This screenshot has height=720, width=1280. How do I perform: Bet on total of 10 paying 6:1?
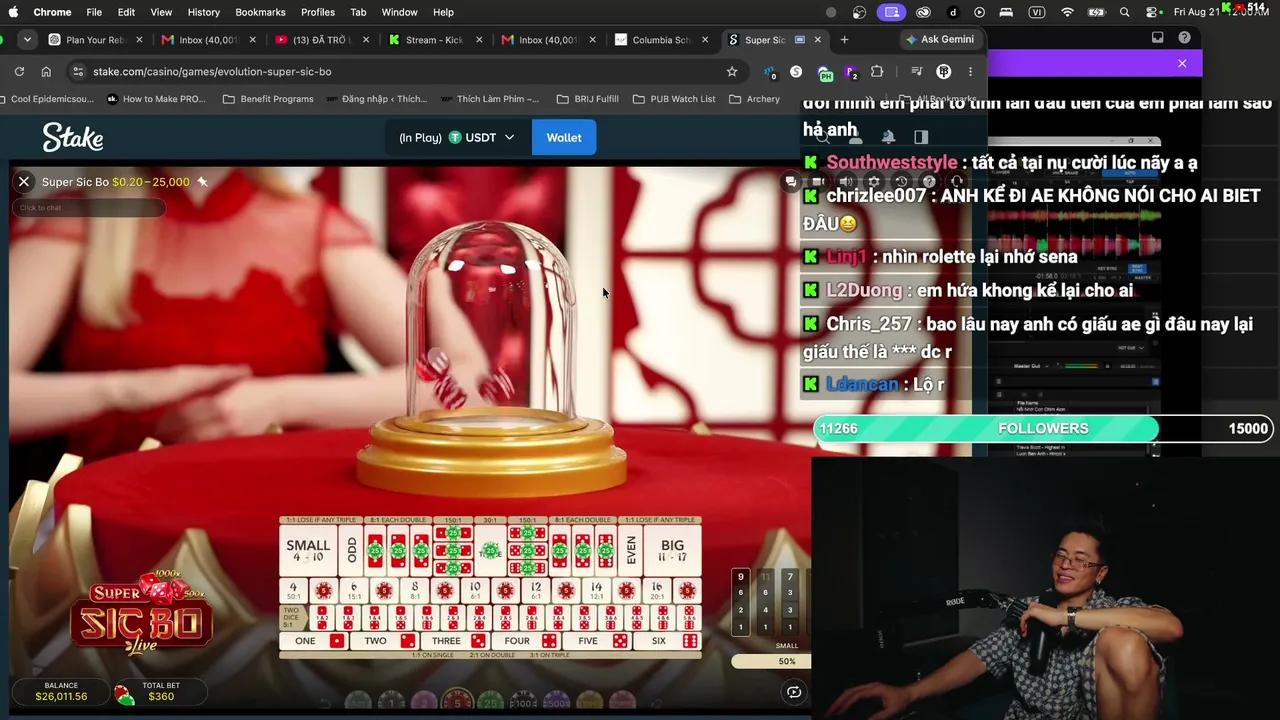point(475,590)
